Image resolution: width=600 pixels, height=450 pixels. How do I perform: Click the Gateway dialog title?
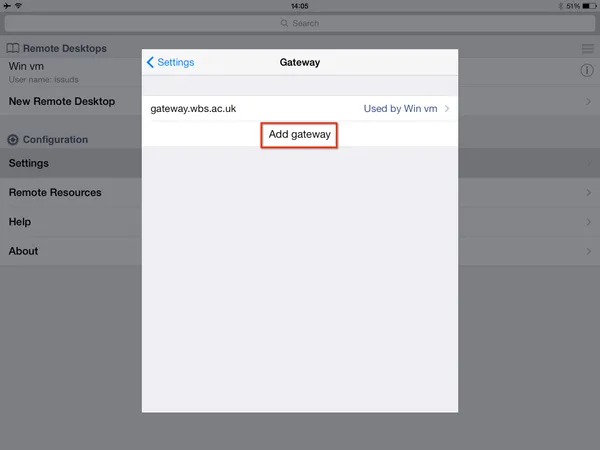[x=300, y=62]
